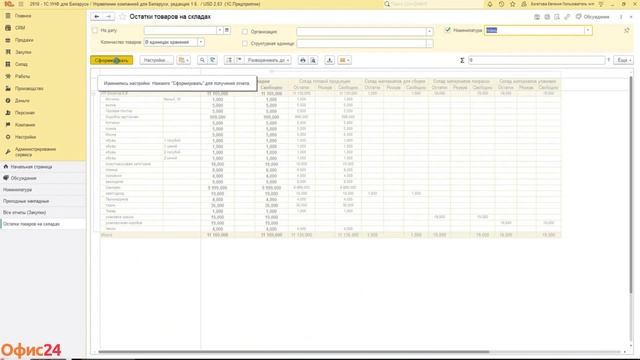640x360 pixels.
Task: Click the vertical scrollbar of the report
Action: 631,184
